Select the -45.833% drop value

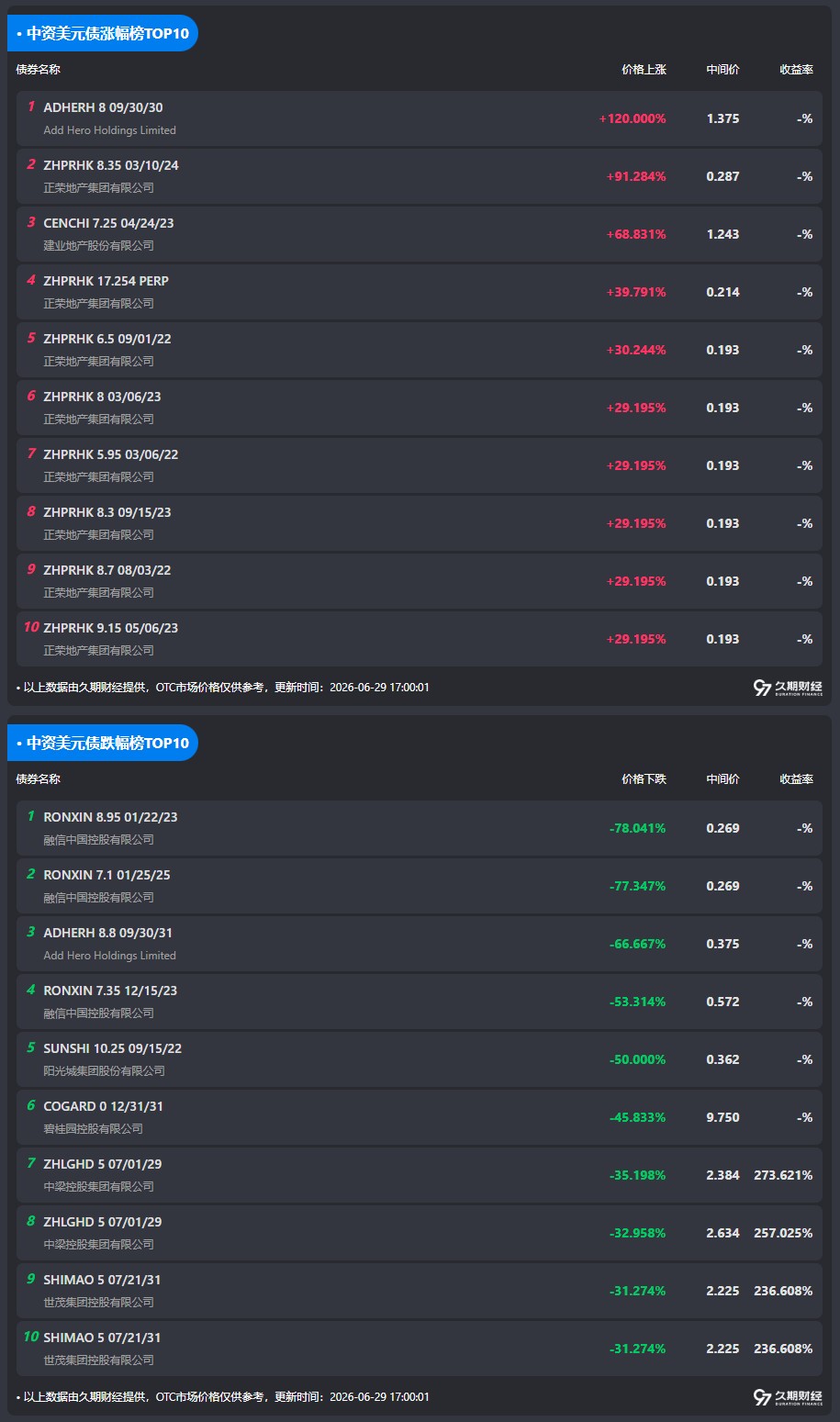click(637, 1117)
